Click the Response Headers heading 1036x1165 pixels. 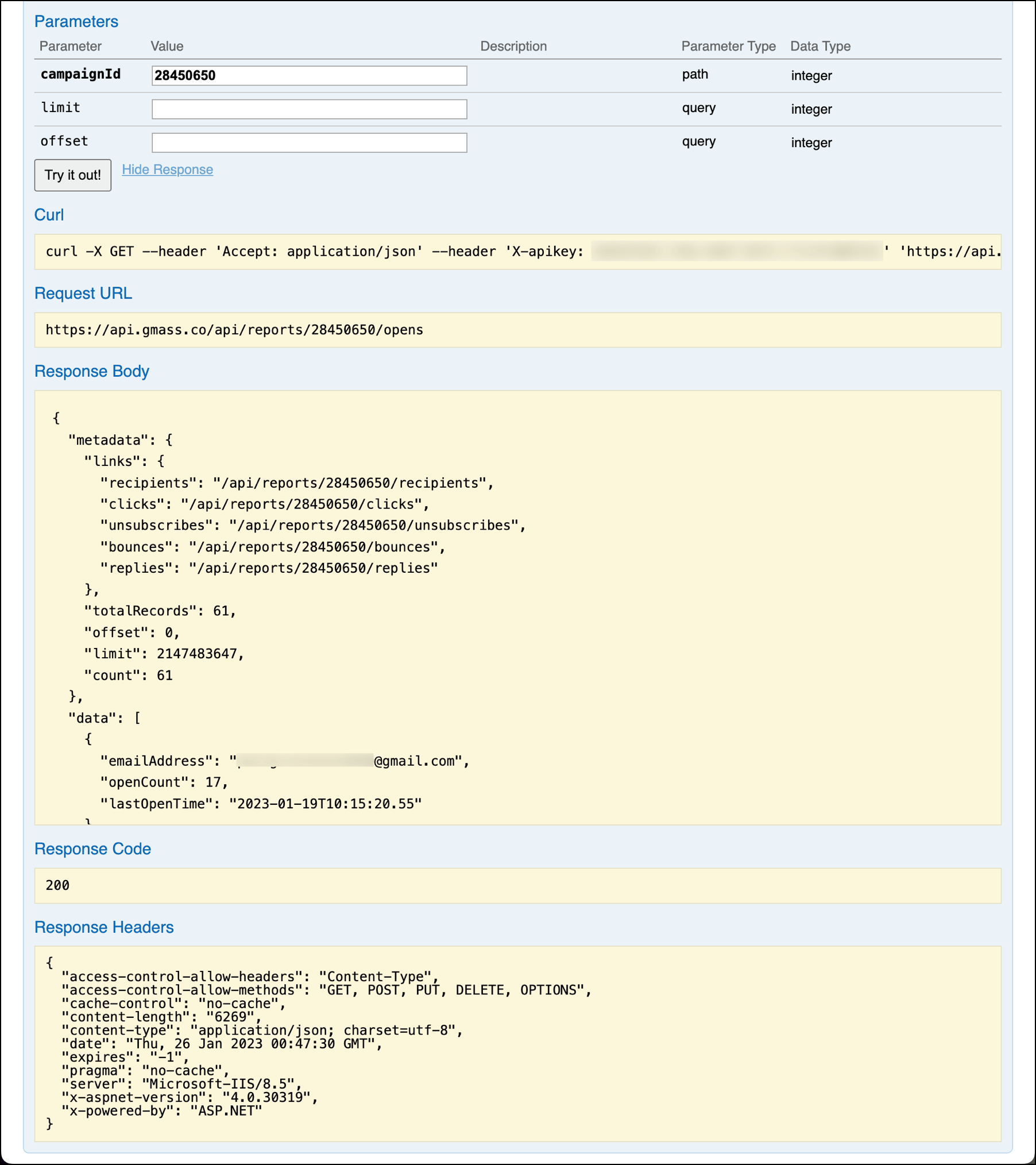click(104, 927)
